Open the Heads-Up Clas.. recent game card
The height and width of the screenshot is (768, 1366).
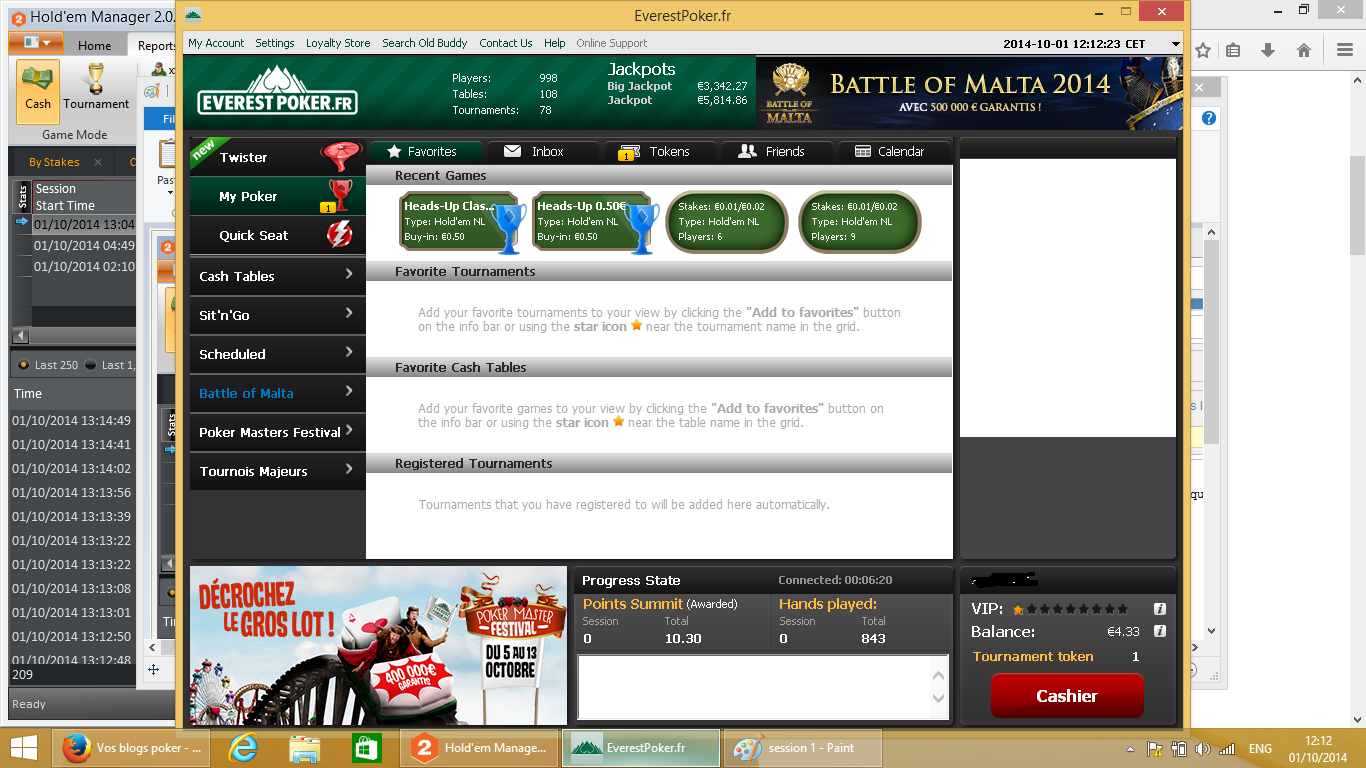coord(459,221)
